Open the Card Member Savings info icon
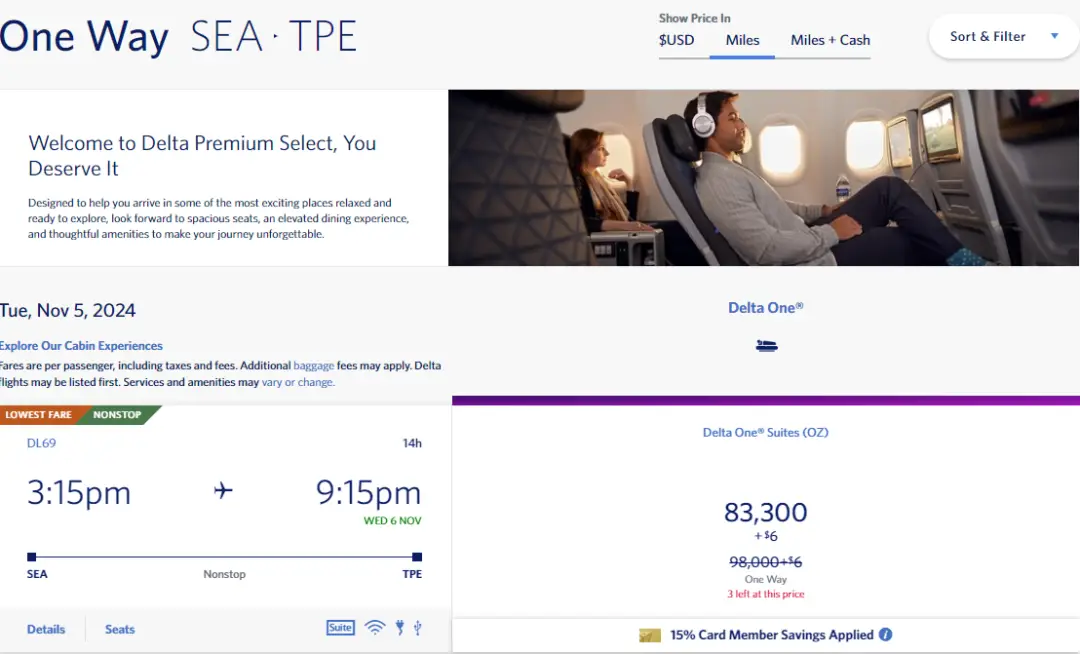Image resolution: width=1080 pixels, height=654 pixels. (x=886, y=635)
